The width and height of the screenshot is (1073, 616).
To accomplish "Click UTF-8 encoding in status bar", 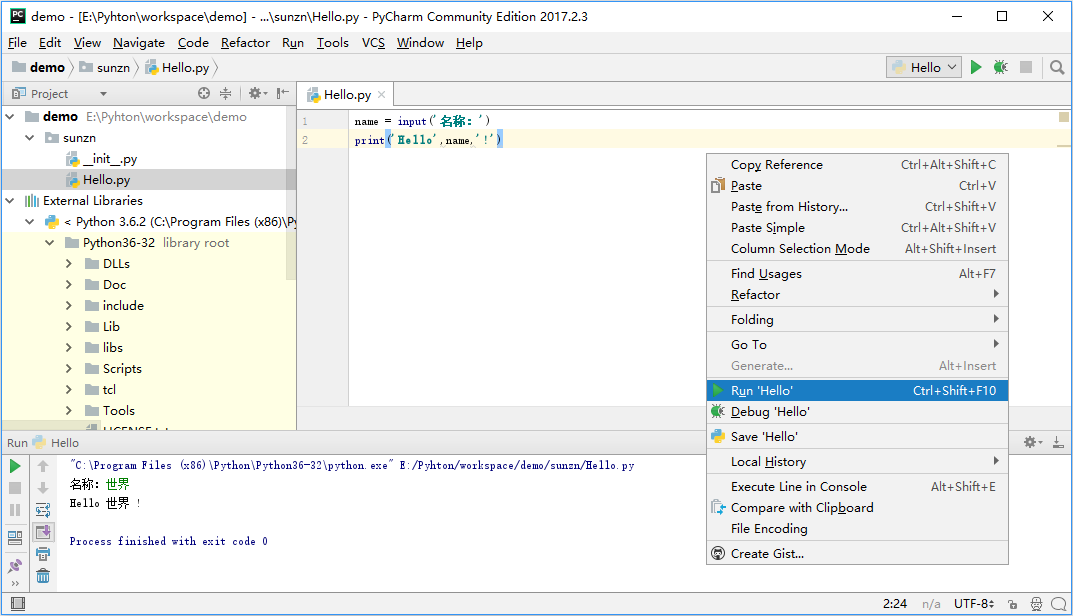I will click(x=973, y=604).
